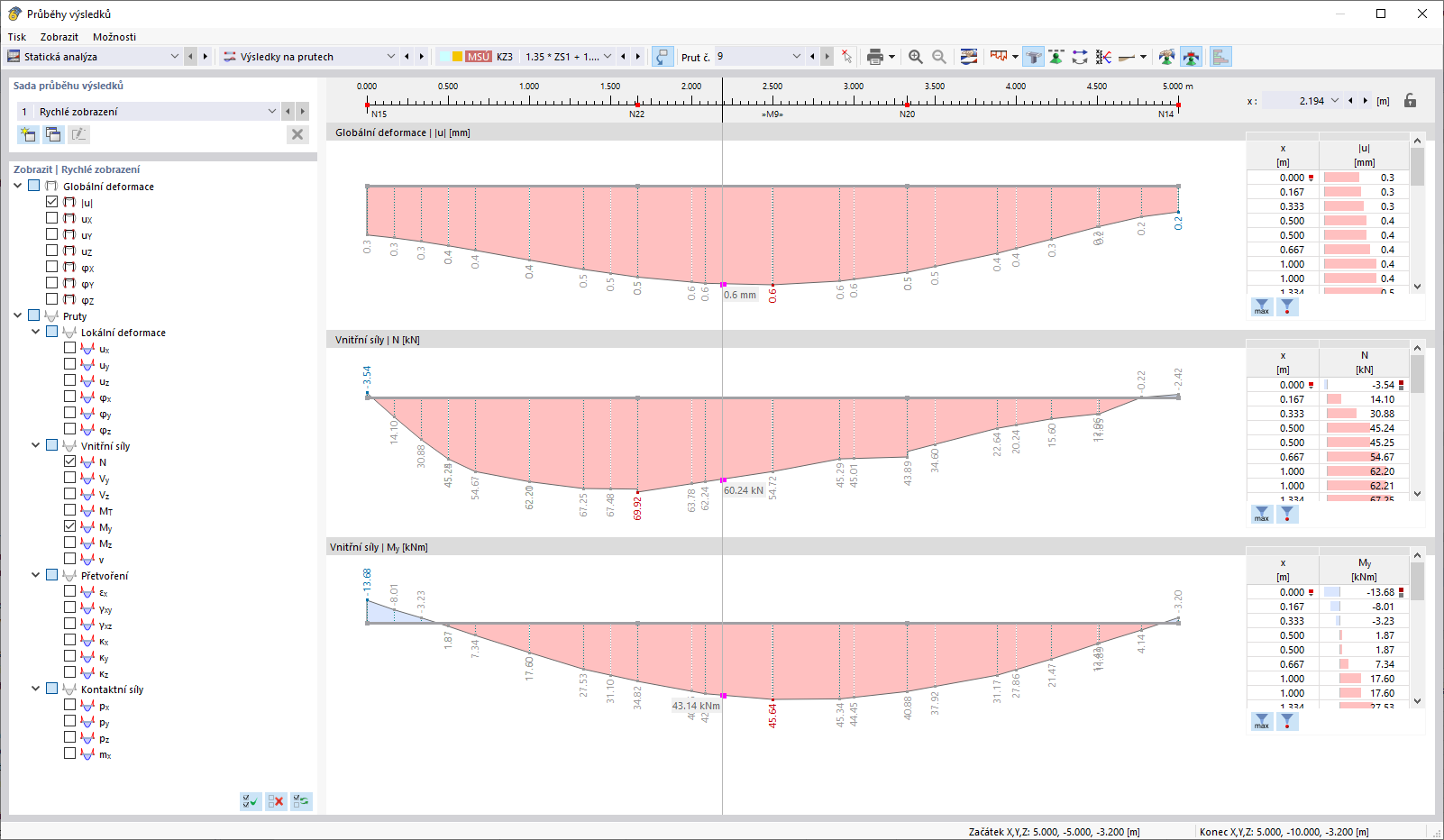This screenshot has height=840, width=1444.
Task: Click the striped flag display settings icon
Action: tap(969, 57)
